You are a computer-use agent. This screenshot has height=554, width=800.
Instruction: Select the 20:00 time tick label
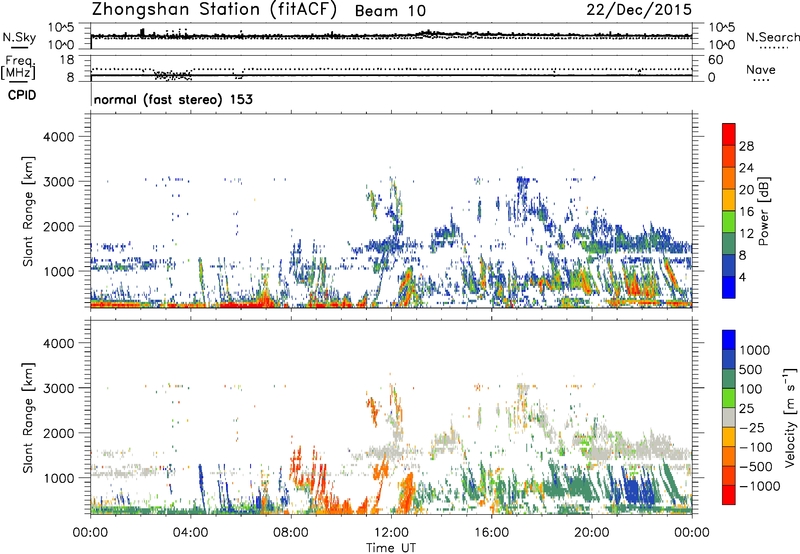[591, 533]
